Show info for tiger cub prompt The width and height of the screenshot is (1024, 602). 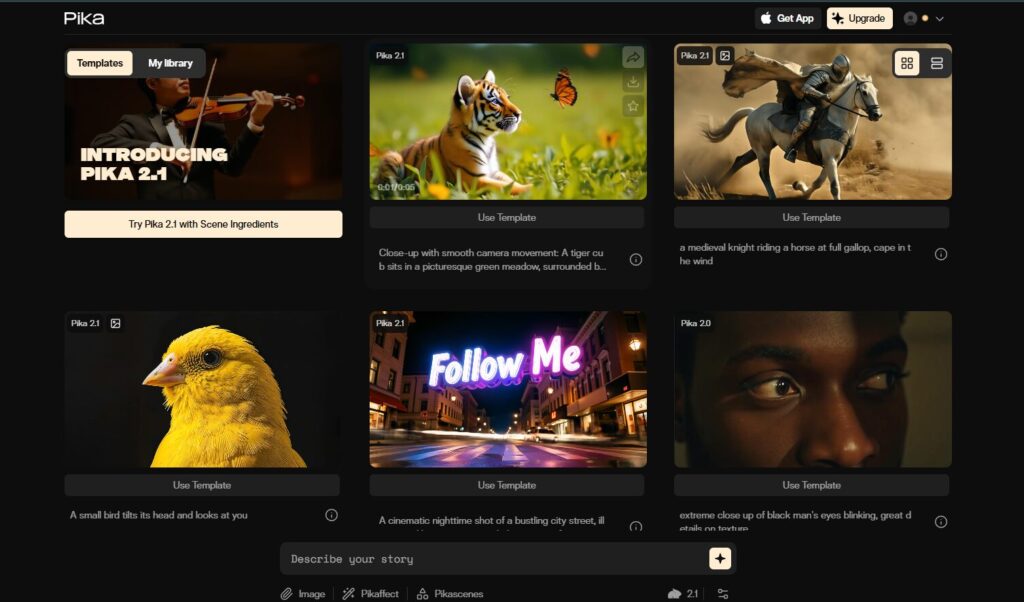(x=635, y=260)
